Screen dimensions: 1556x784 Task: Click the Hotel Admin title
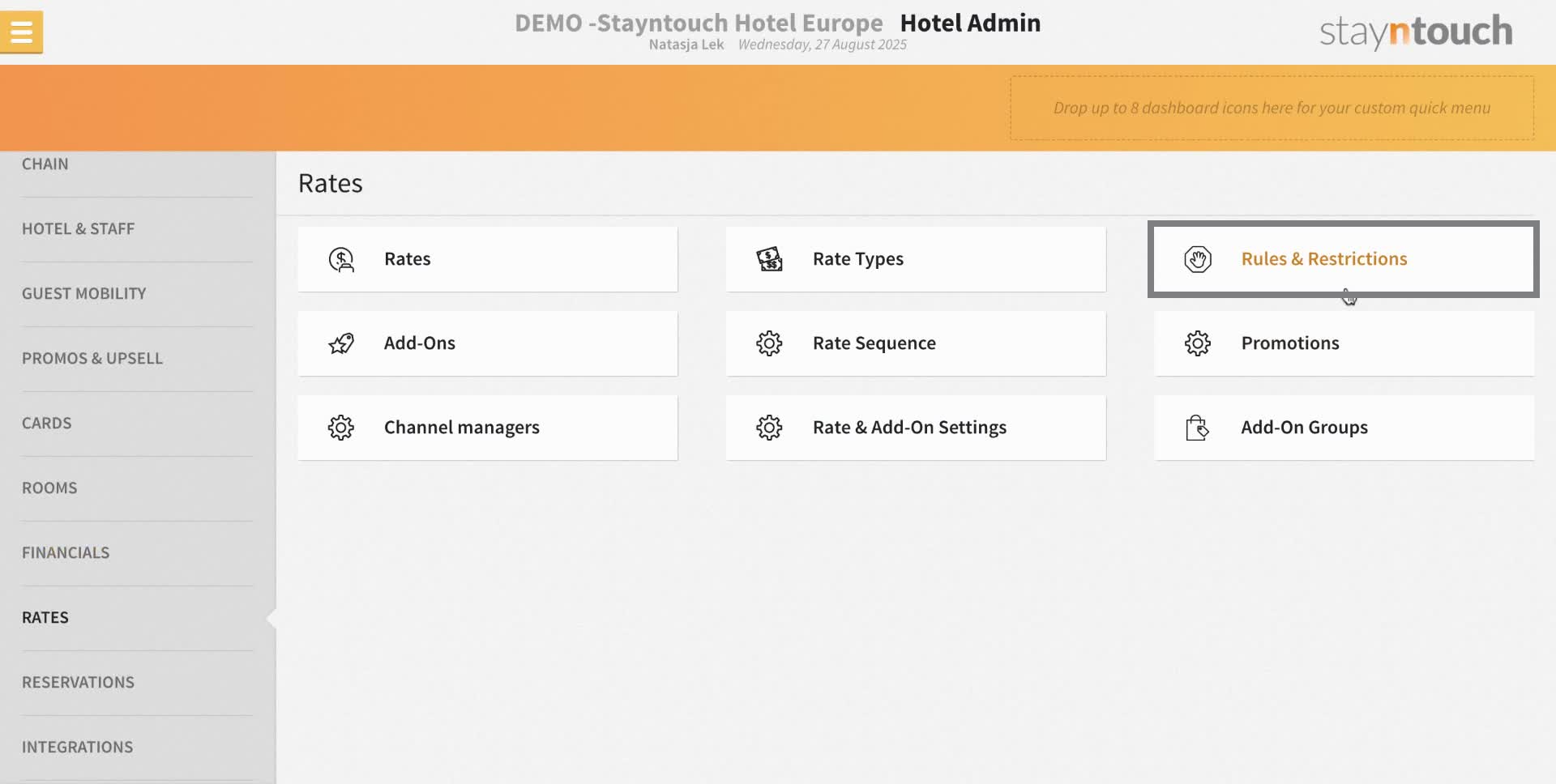[x=970, y=23]
